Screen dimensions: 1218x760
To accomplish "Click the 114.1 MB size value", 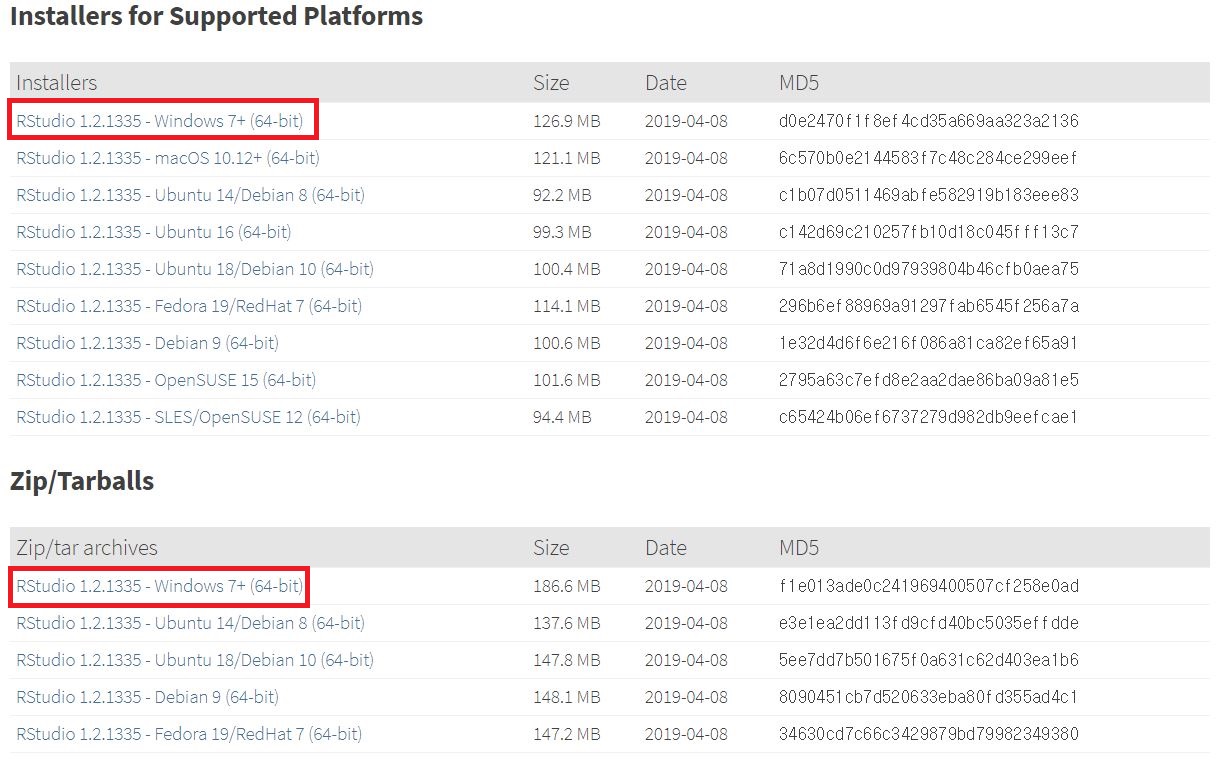I will [x=567, y=306].
